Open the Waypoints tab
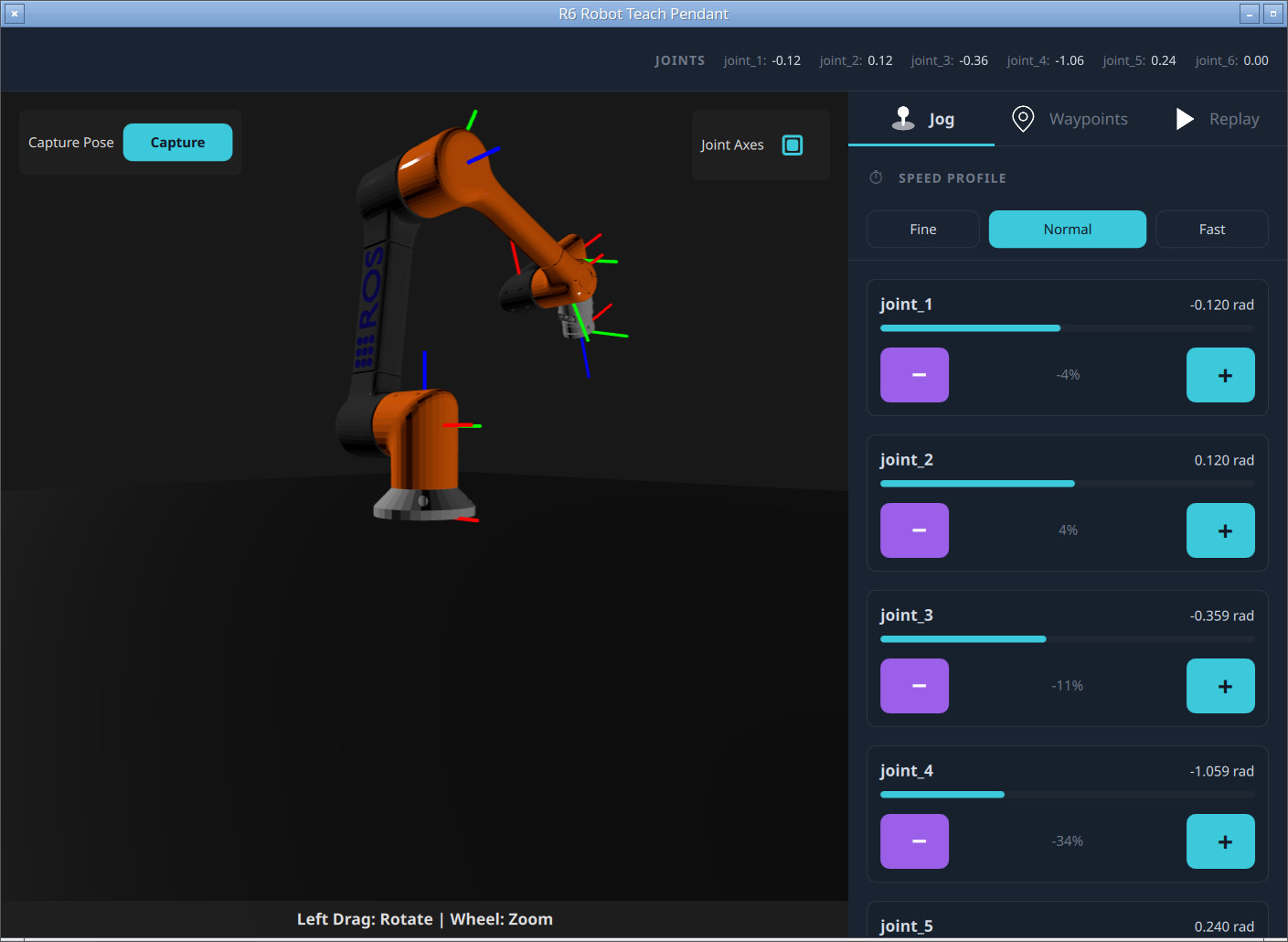Screen dimensions: 1288x942 coord(1070,119)
